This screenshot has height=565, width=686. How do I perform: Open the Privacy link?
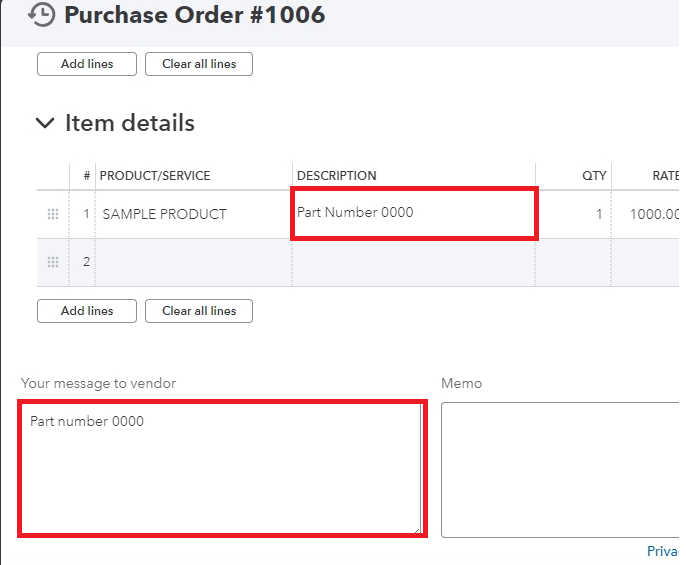[x=663, y=551]
